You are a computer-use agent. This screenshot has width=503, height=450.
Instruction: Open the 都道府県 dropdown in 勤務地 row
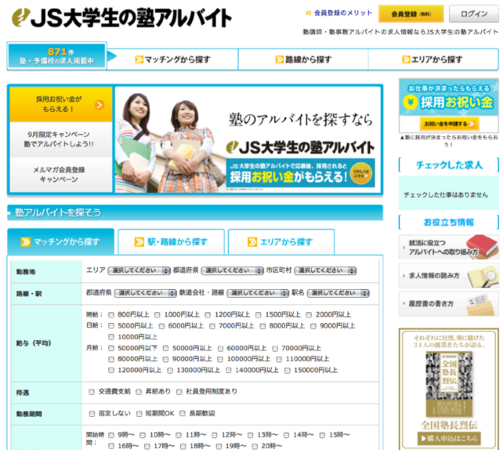(x=232, y=270)
